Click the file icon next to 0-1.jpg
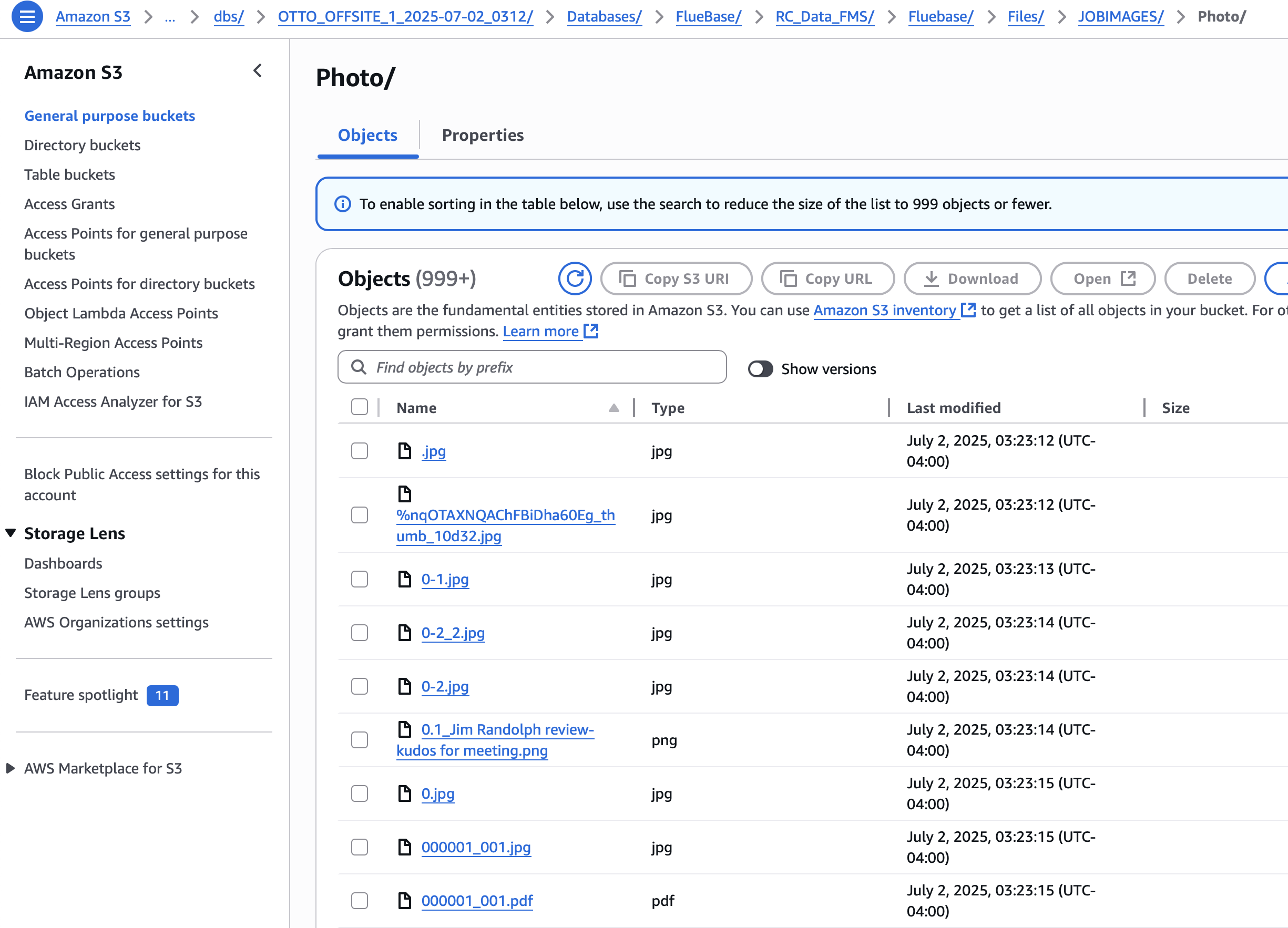 pos(404,579)
